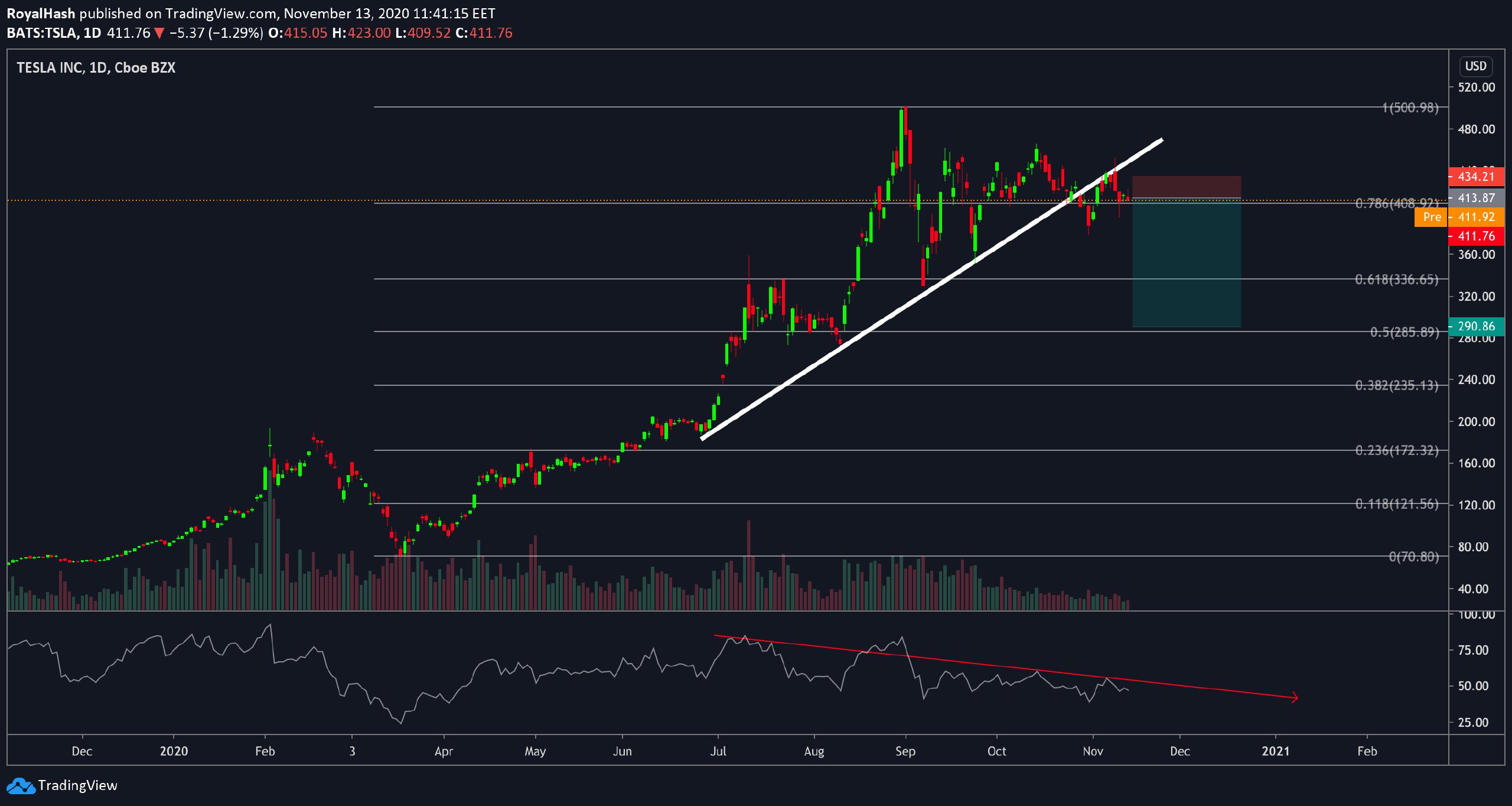The height and width of the screenshot is (806, 1512).
Task: Click the −5.37 (−1.29%) change value
Action: (216, 33)
